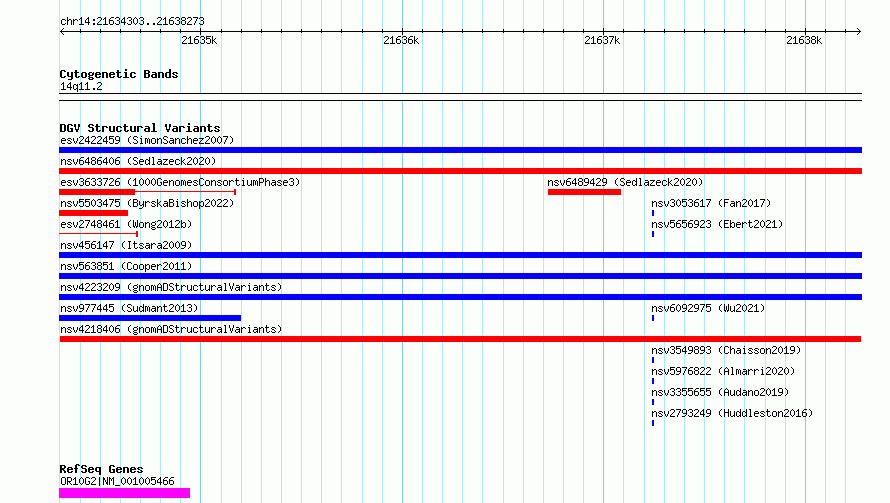Click the RefSeq Genes track title
The width and height of the screenshot is (890, 503).
(101, 470)
